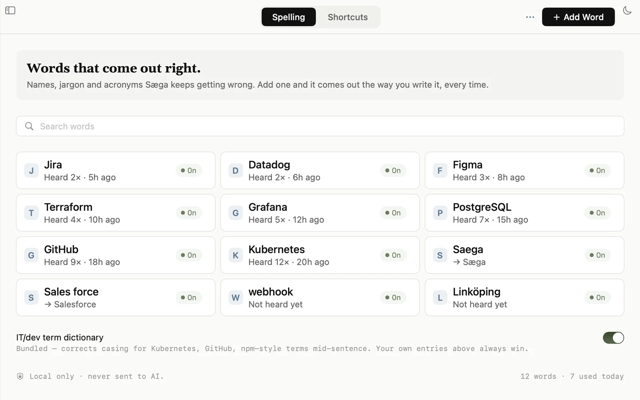The height and width of the screenshot is (400, 640).
Task: Click the F letter badge for Figma
Action: [x=440, y=171]
